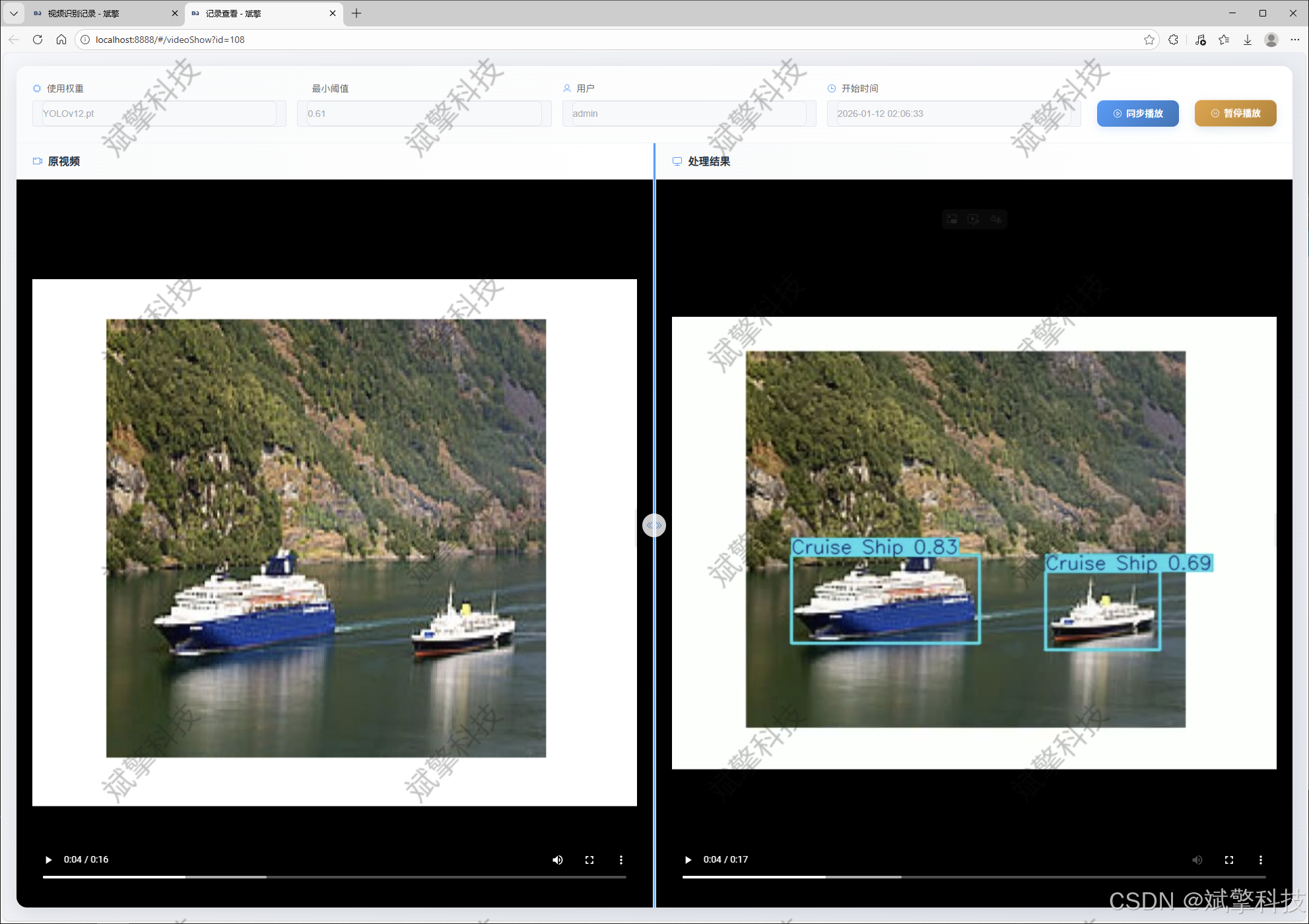Viewport: 1309px width, 924px height.
Task: Play the original video on the left
Action: pos(48,859)
